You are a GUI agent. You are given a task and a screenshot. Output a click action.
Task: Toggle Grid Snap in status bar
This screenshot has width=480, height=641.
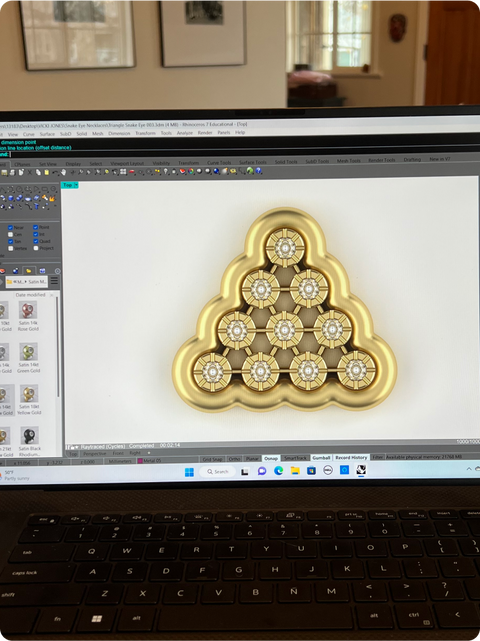coord(212,459)
